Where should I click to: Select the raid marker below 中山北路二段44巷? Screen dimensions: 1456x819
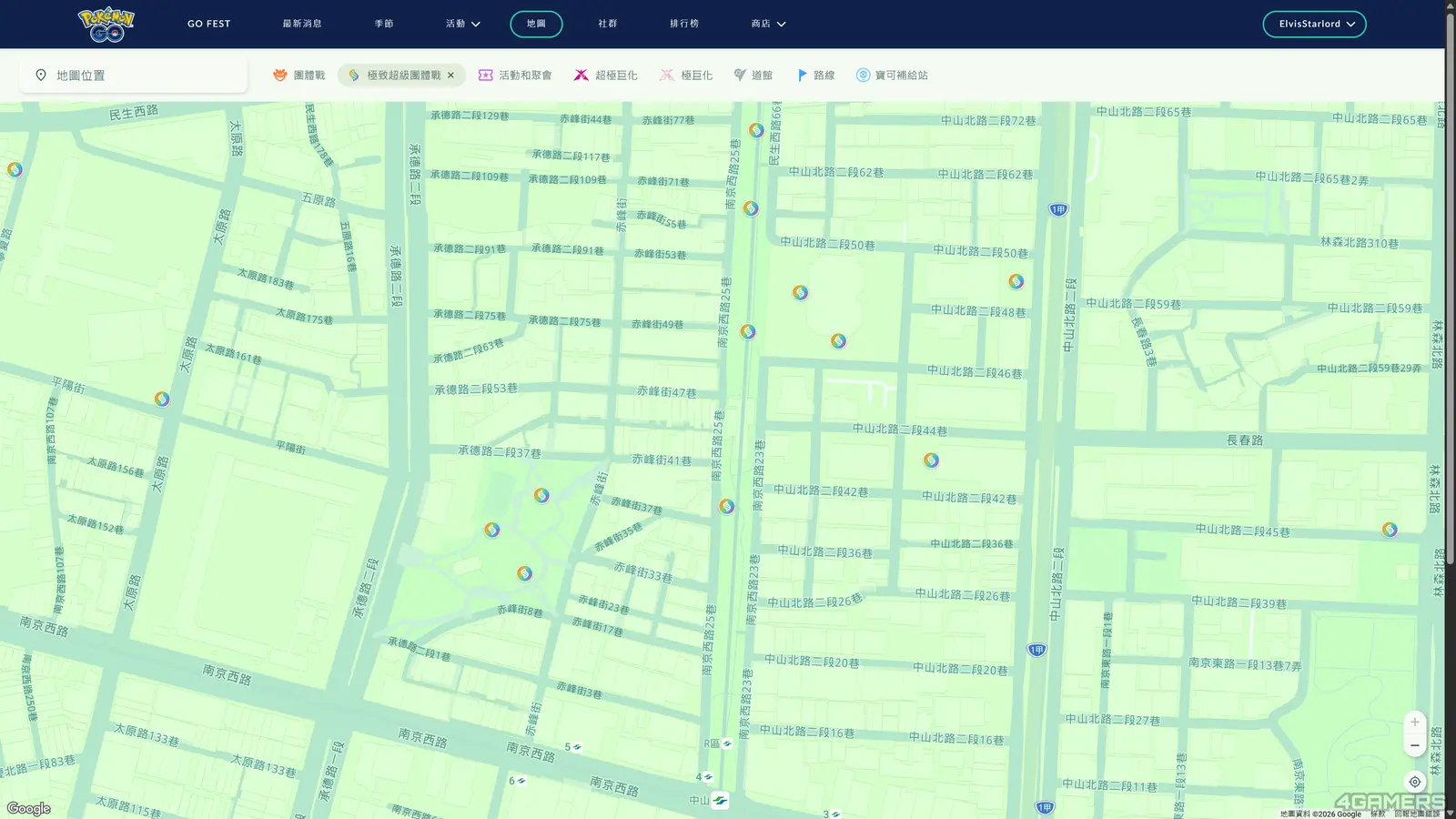pos(931,460)
